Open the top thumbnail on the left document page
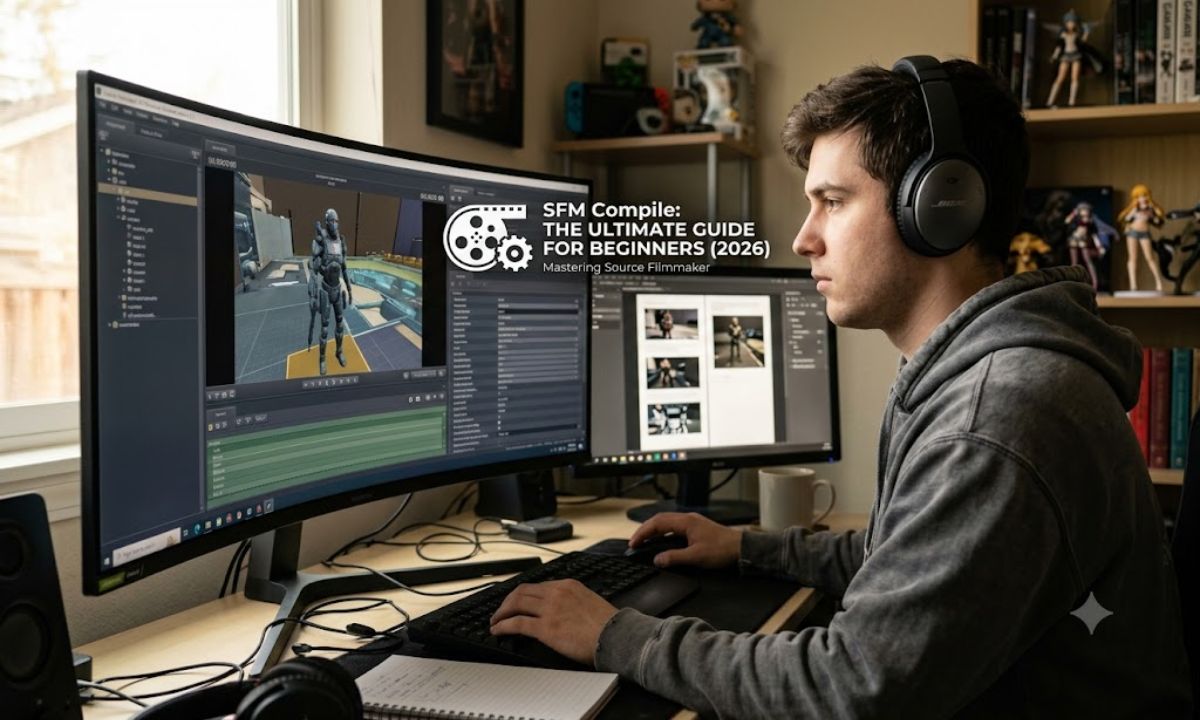1200x720 pixels. 671,323
